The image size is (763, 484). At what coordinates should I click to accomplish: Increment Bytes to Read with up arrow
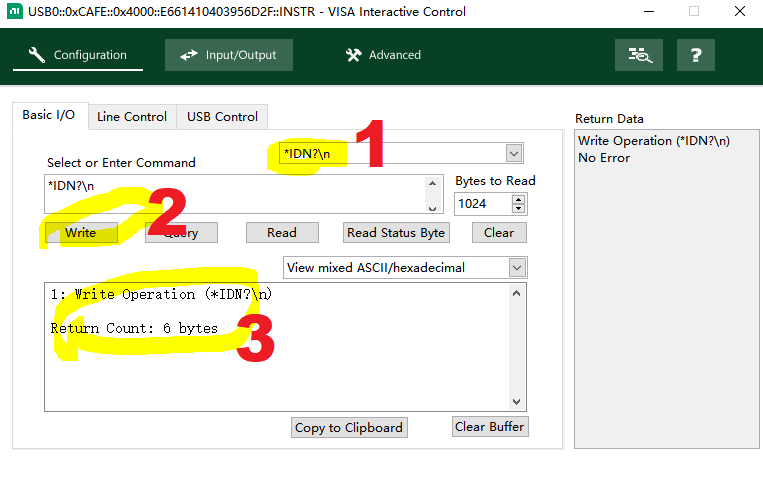pyautogui.click(x=519, y=199)
